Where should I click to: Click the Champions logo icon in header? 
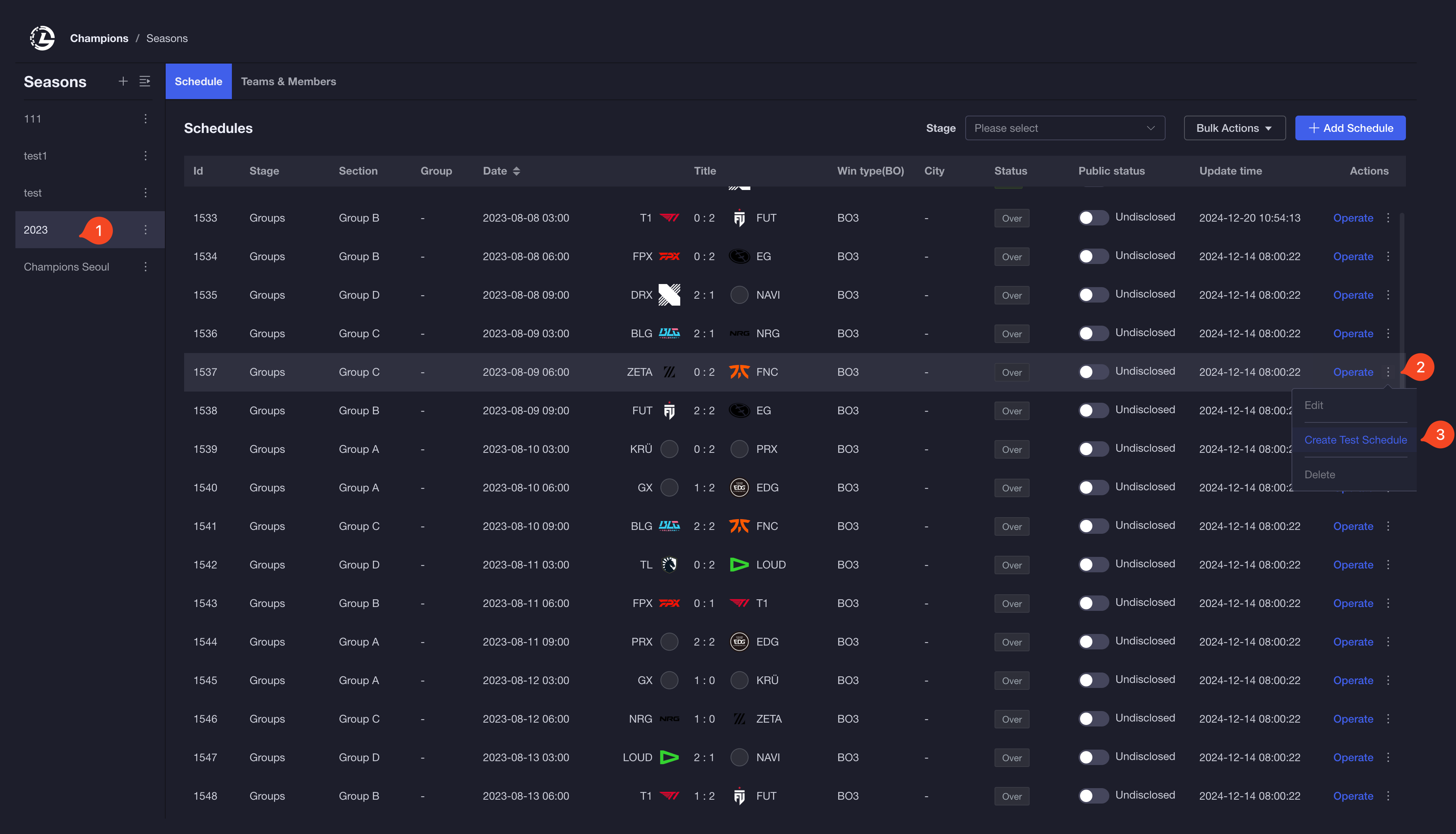[42, 39]
